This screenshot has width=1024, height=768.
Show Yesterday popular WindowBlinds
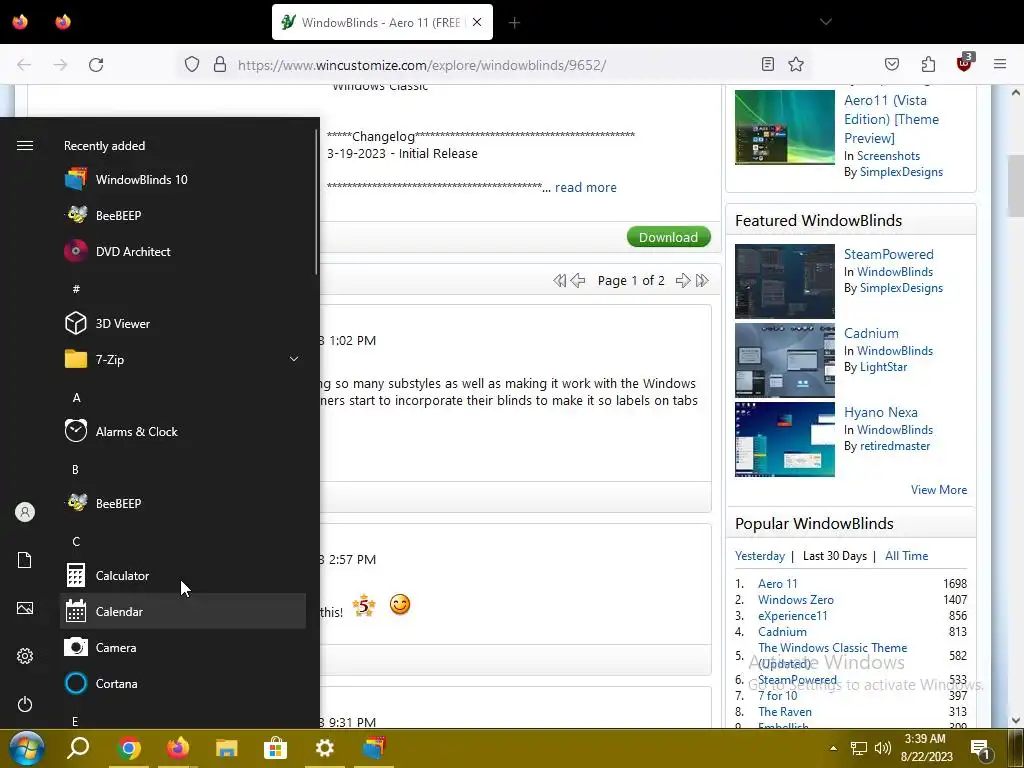coord(760,556)
